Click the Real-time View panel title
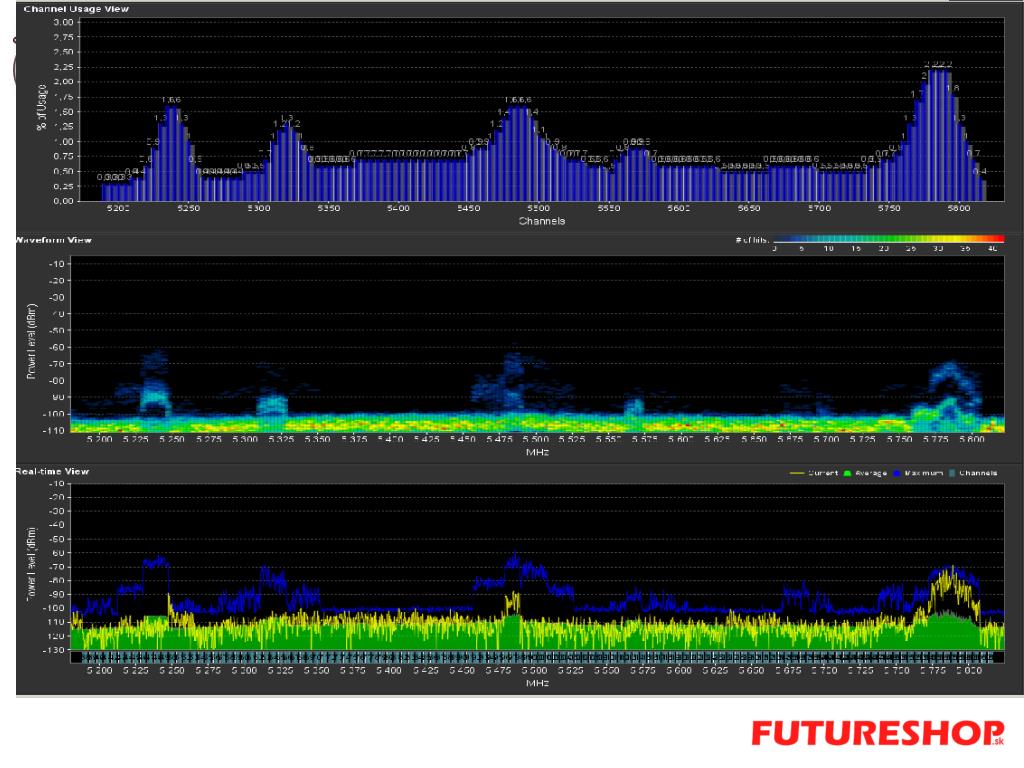The height and width of the screenshot is (768, 1024). (x=52, y=472)
